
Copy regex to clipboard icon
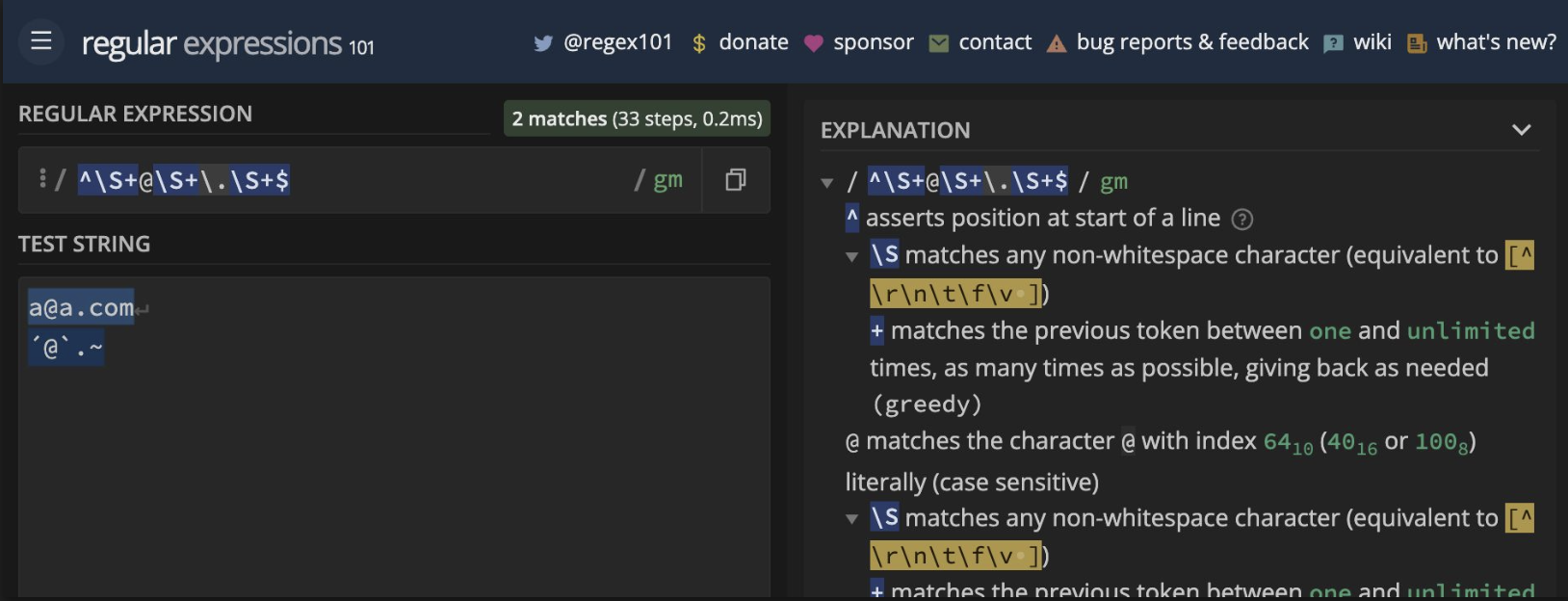[x=736, y=180]
